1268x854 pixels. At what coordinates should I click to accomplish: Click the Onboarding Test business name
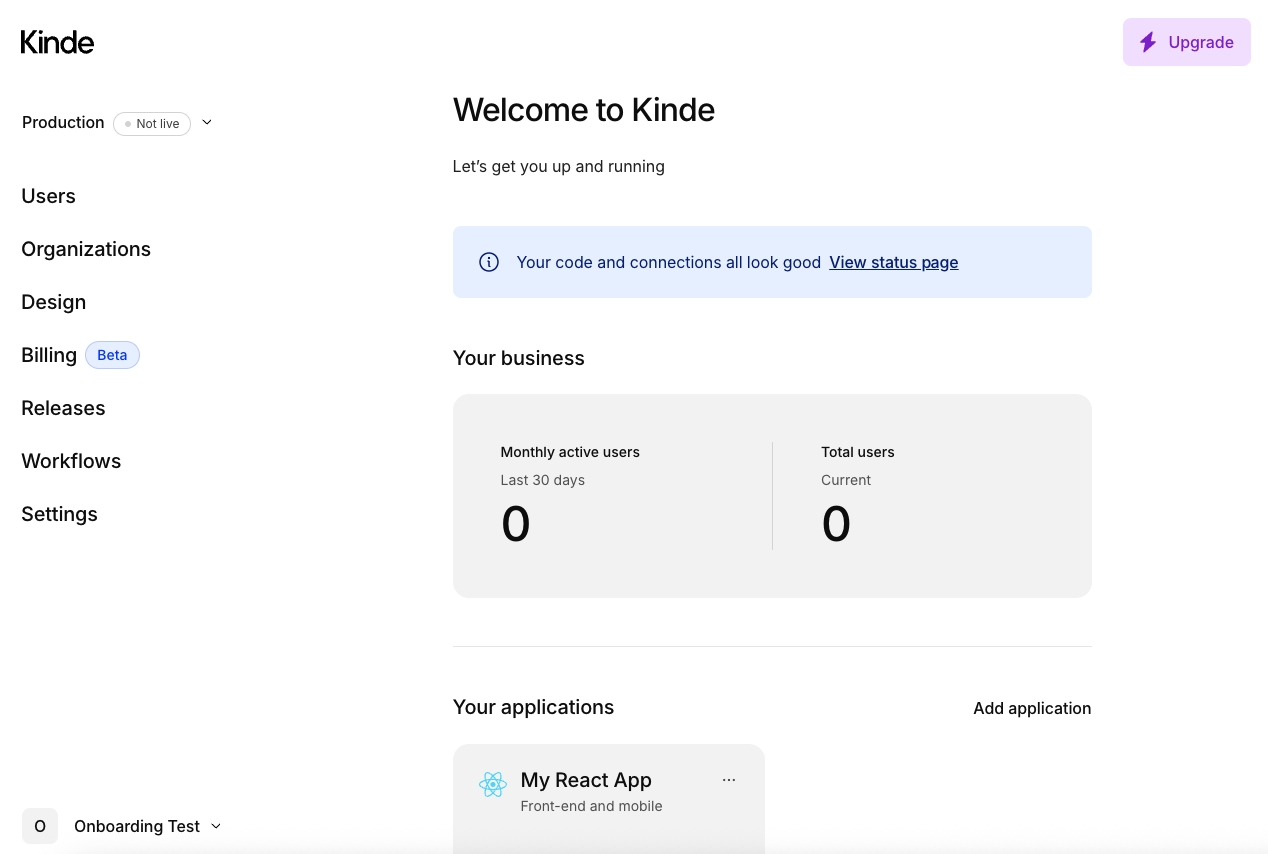pyautogui.click(x=137, y=826)
